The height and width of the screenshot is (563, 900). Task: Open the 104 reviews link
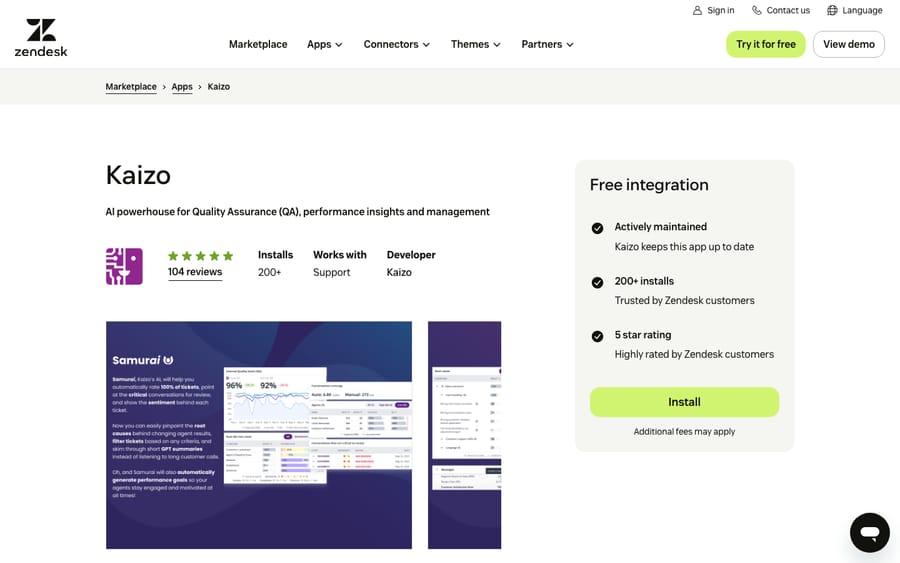click(x=195, y=272)
